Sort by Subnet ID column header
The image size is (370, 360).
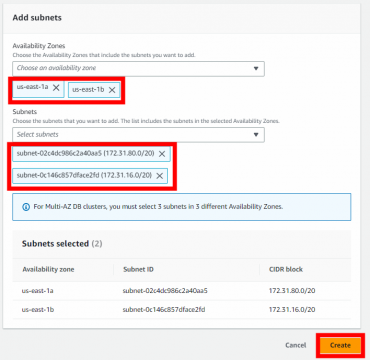pyautogui.click(x=138, y=269)
